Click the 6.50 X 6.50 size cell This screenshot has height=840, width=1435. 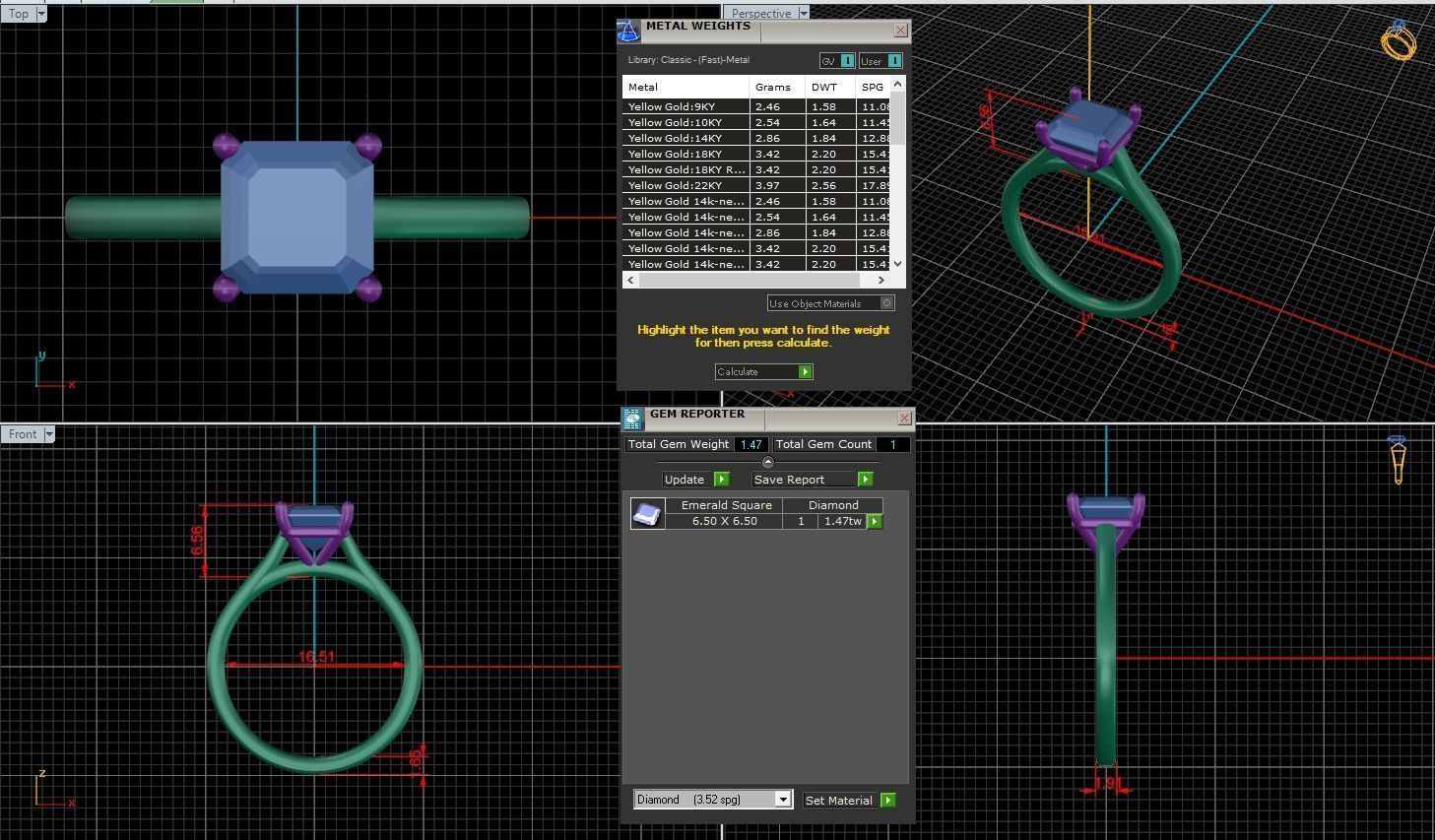pos(724,521)
